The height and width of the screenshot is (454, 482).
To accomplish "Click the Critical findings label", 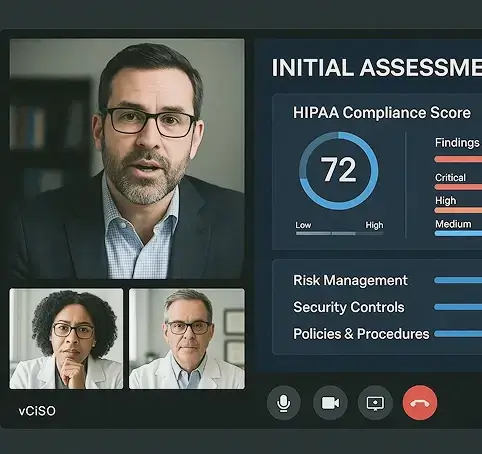I will (x=450, y=177).
